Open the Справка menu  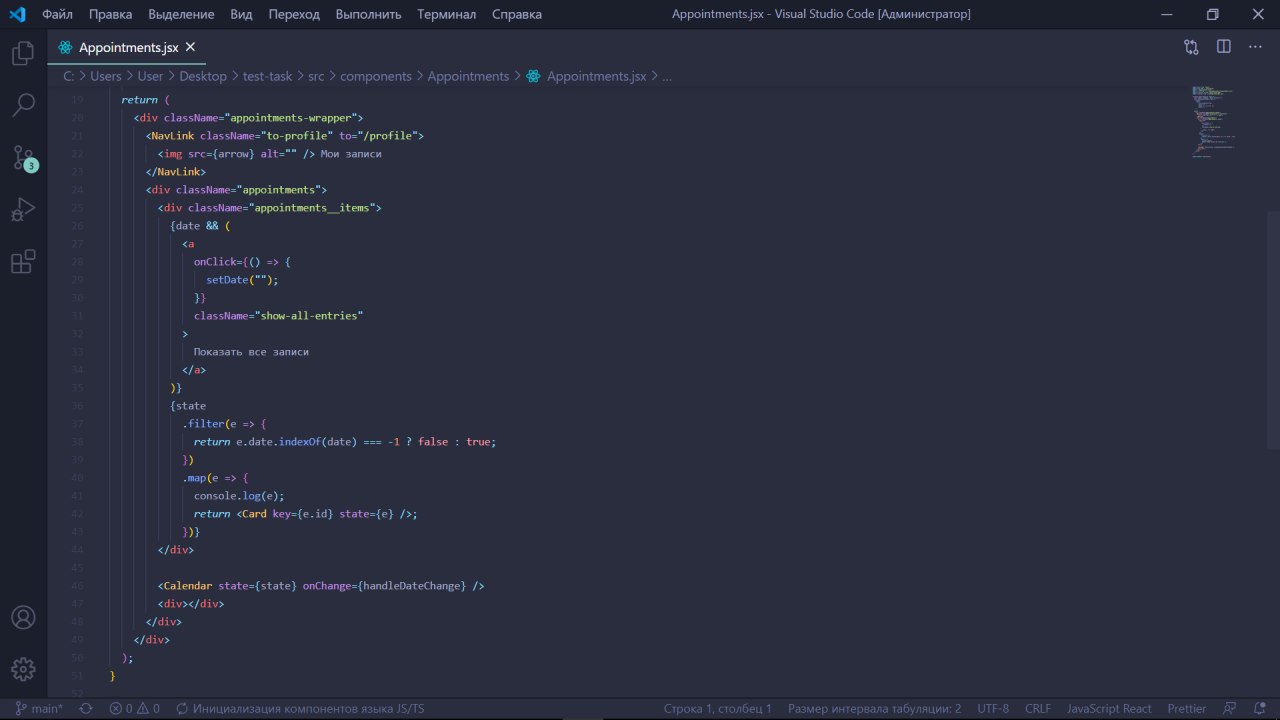[x=517, y=14]
